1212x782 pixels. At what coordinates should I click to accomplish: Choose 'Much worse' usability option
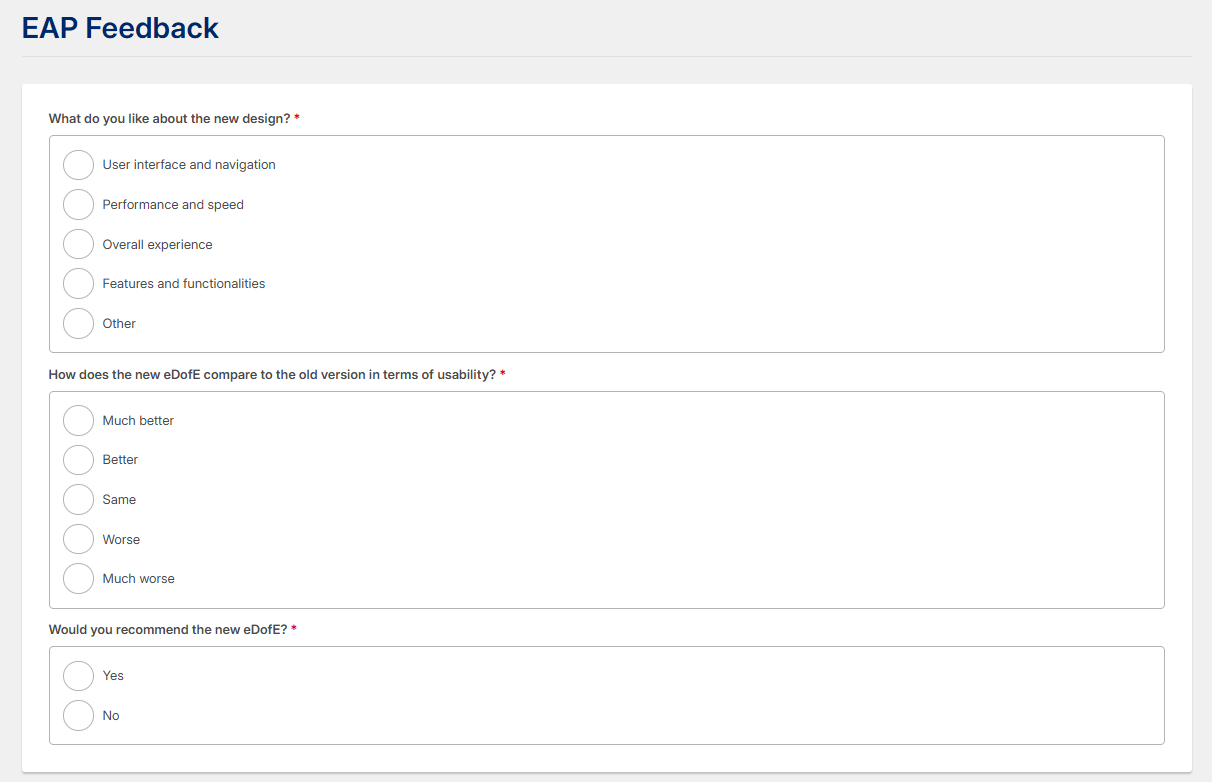[x=78, y=578]
